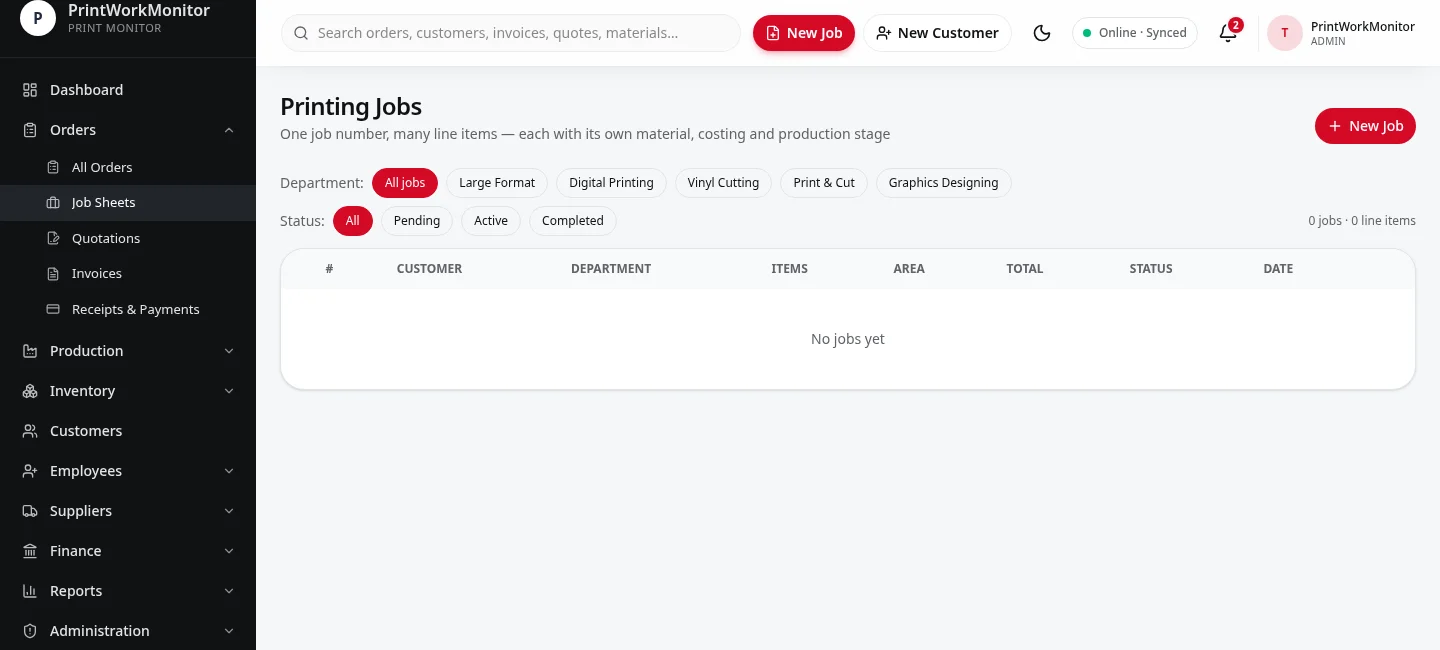Click the Production factory icon
1440x650 pixels.
tap(30, 351)
